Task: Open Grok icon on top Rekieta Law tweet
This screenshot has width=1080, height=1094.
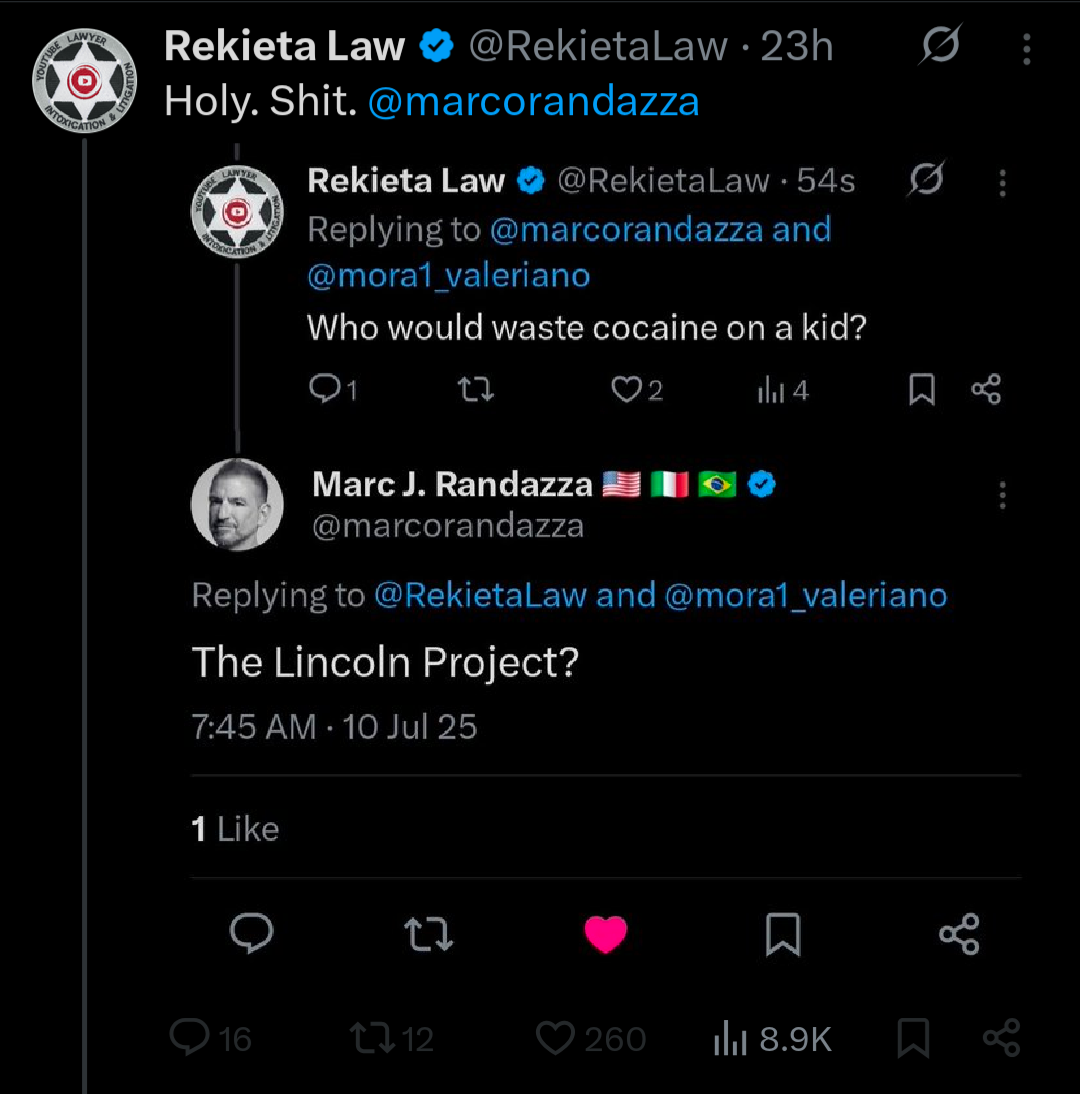Action: (x=940, y=45)
